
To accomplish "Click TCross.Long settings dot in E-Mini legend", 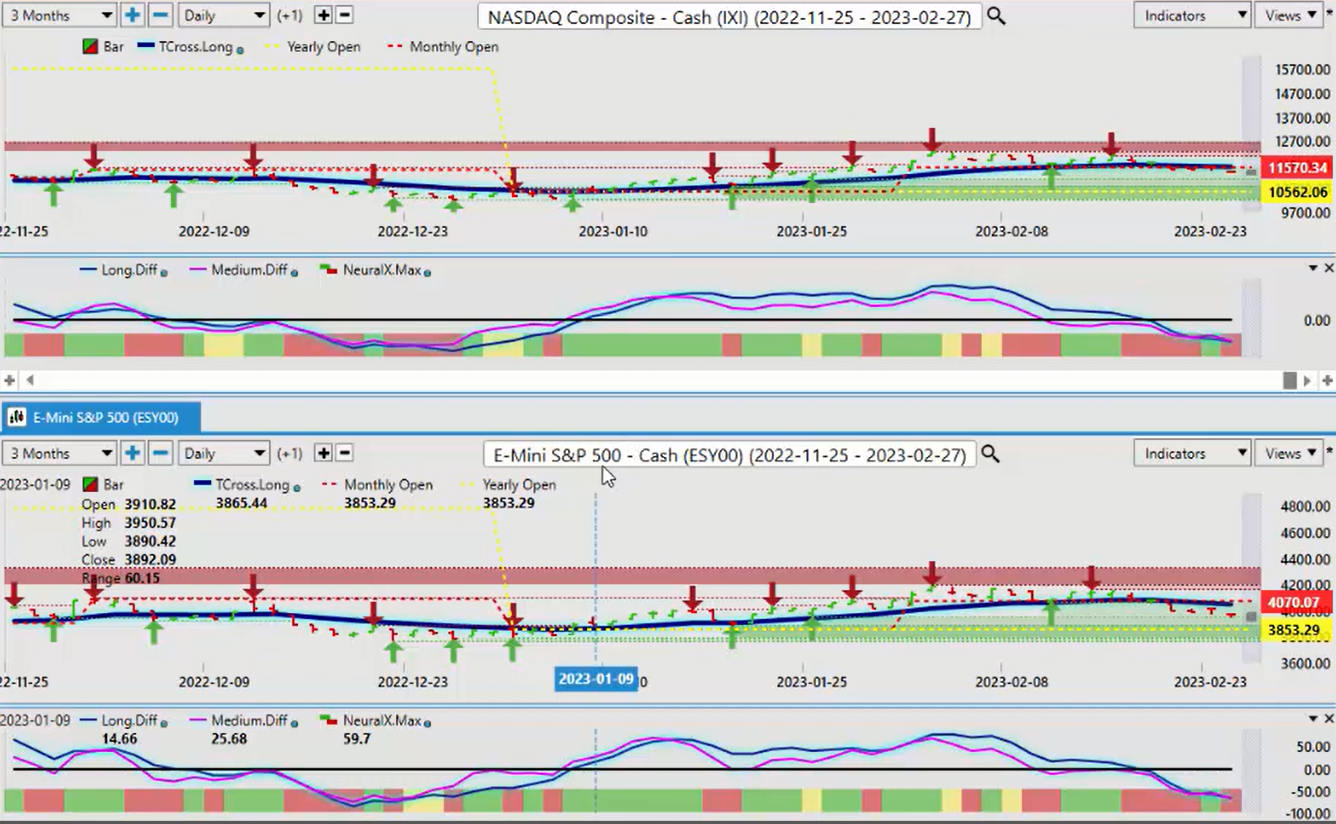I will coord(295,487).
